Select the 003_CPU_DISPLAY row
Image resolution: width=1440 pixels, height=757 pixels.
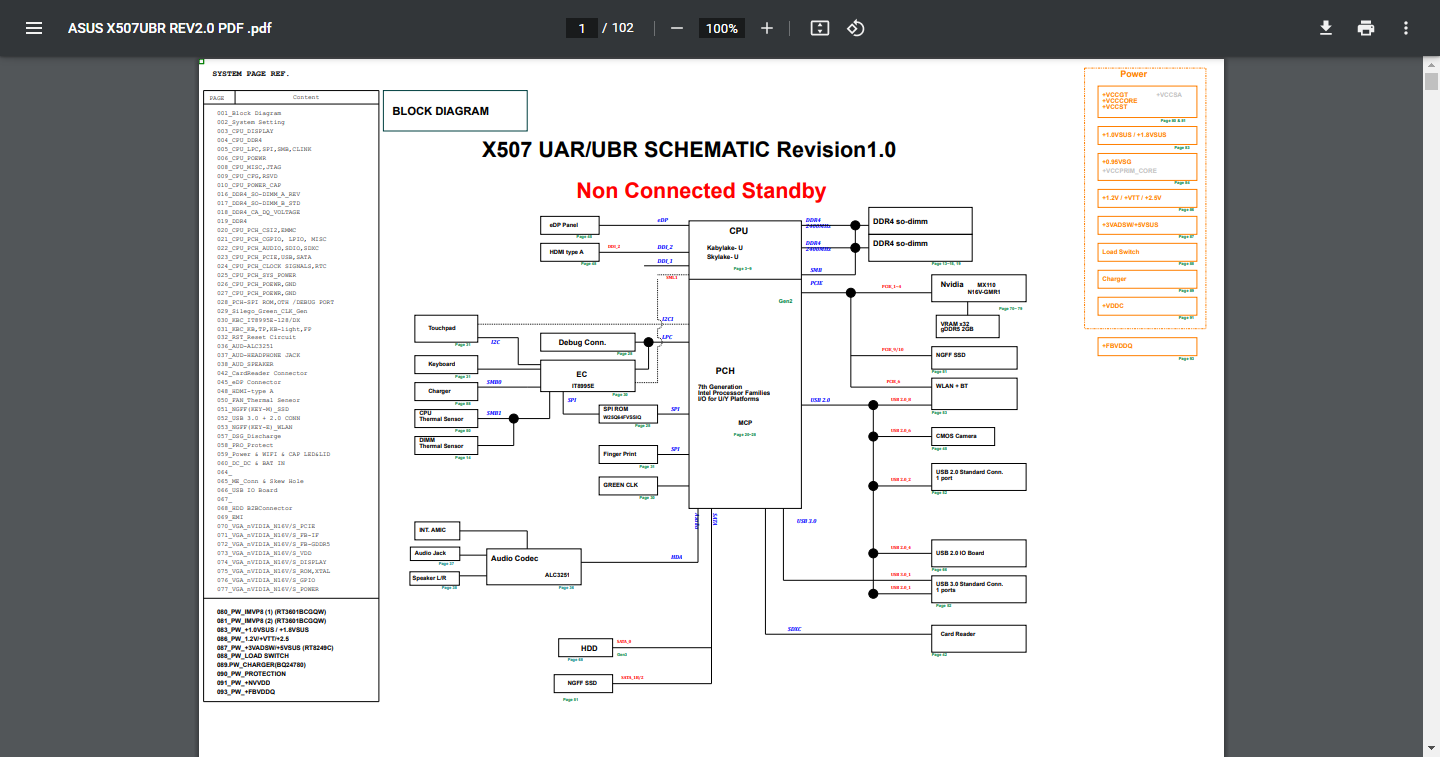point(245,131)
